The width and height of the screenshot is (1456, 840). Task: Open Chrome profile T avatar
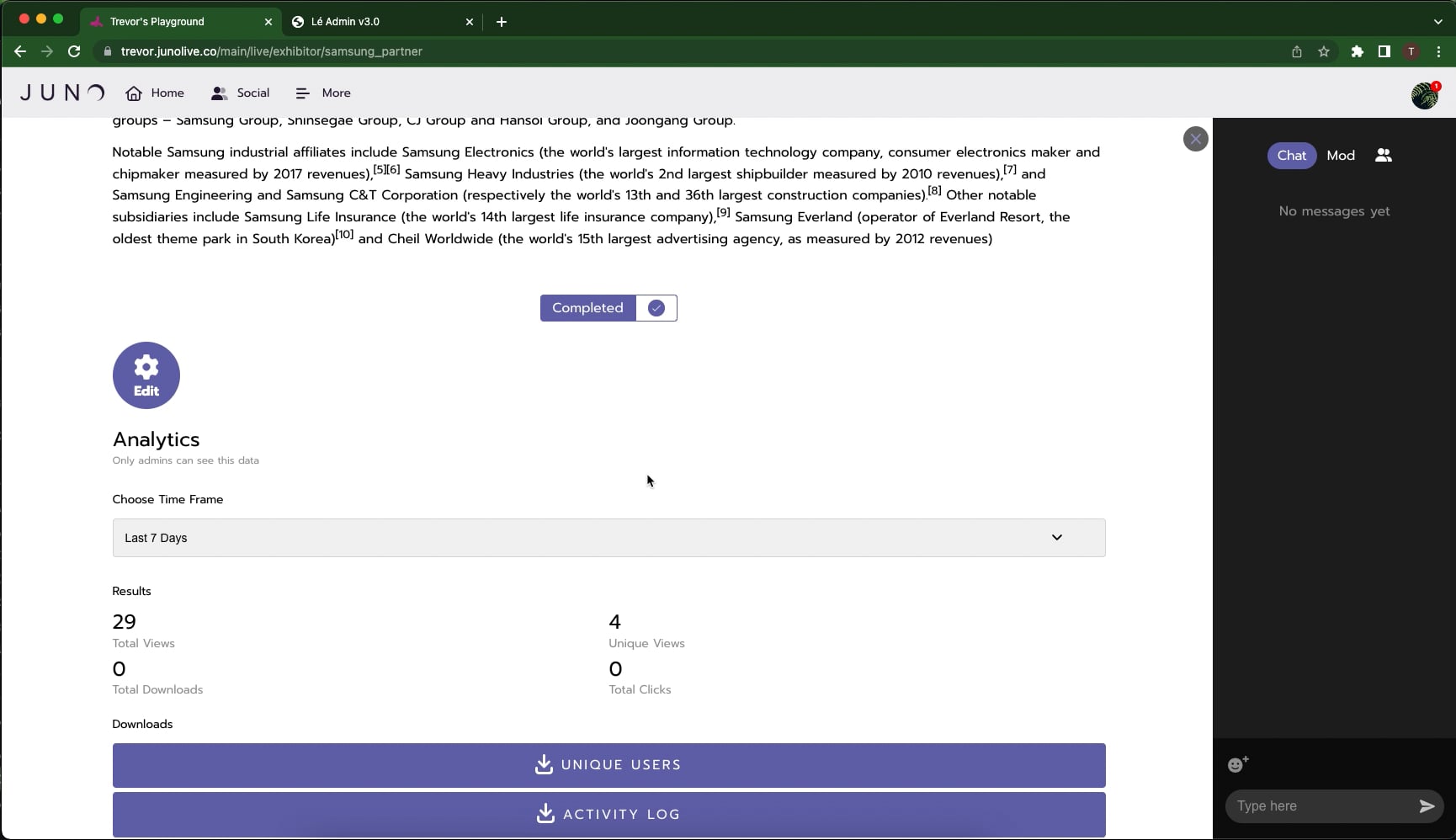(x=1411, y=51)
